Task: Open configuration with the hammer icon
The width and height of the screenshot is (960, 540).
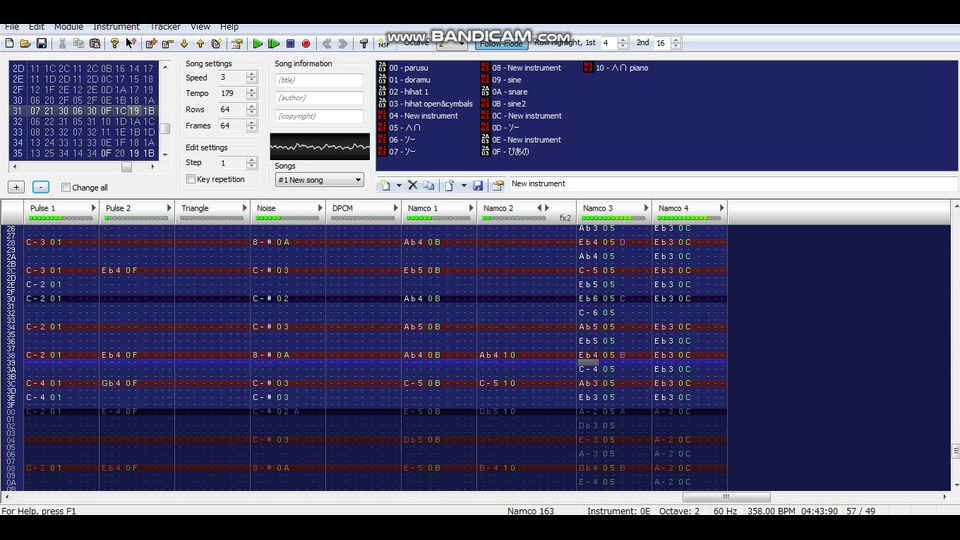Action: coord(364,43)
